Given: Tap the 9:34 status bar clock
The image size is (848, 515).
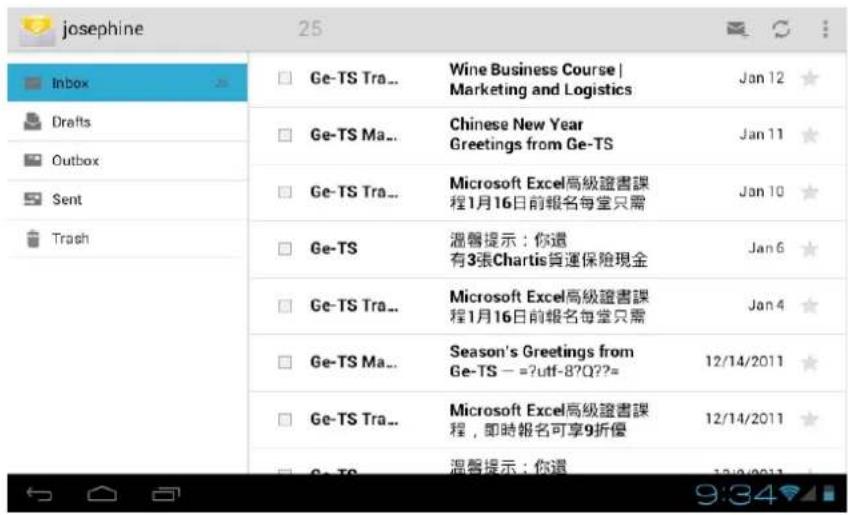Looking at the screenshot, I should click(x=736, y=494).
